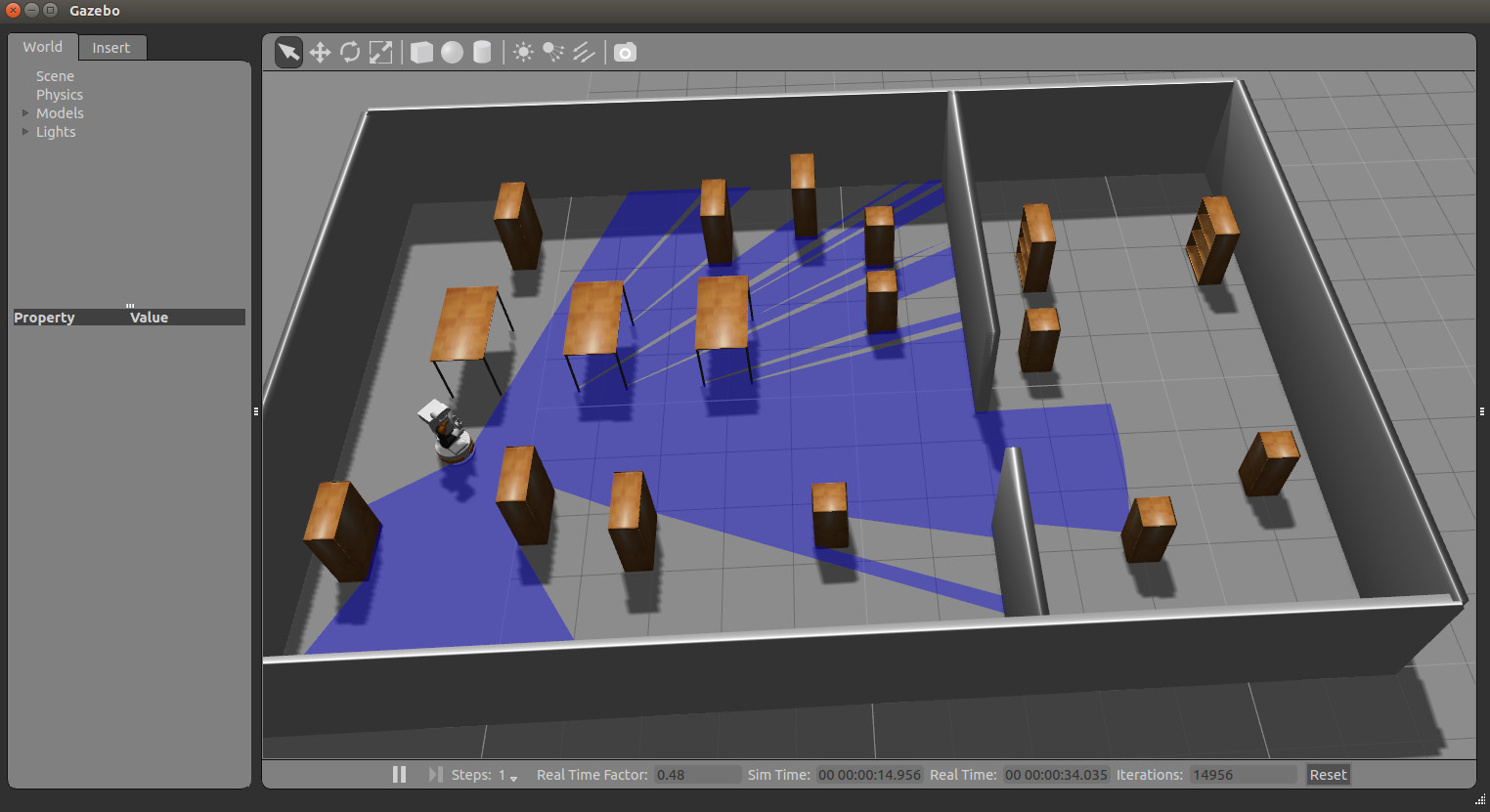Select the arrow selection mode tool
Image resolution: width=1490 pixels, height=812 pixels.
pos(288,52)
